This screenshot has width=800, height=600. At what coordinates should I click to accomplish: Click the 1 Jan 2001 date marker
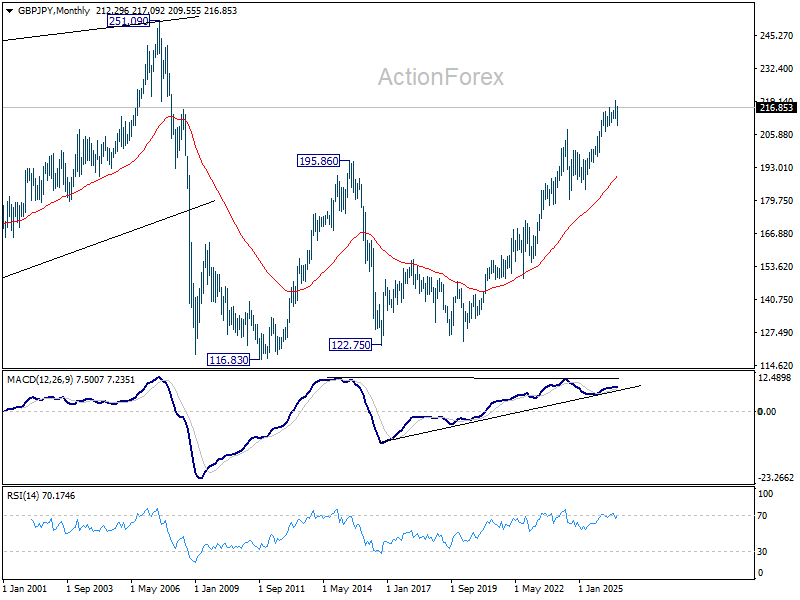(24, 588)
